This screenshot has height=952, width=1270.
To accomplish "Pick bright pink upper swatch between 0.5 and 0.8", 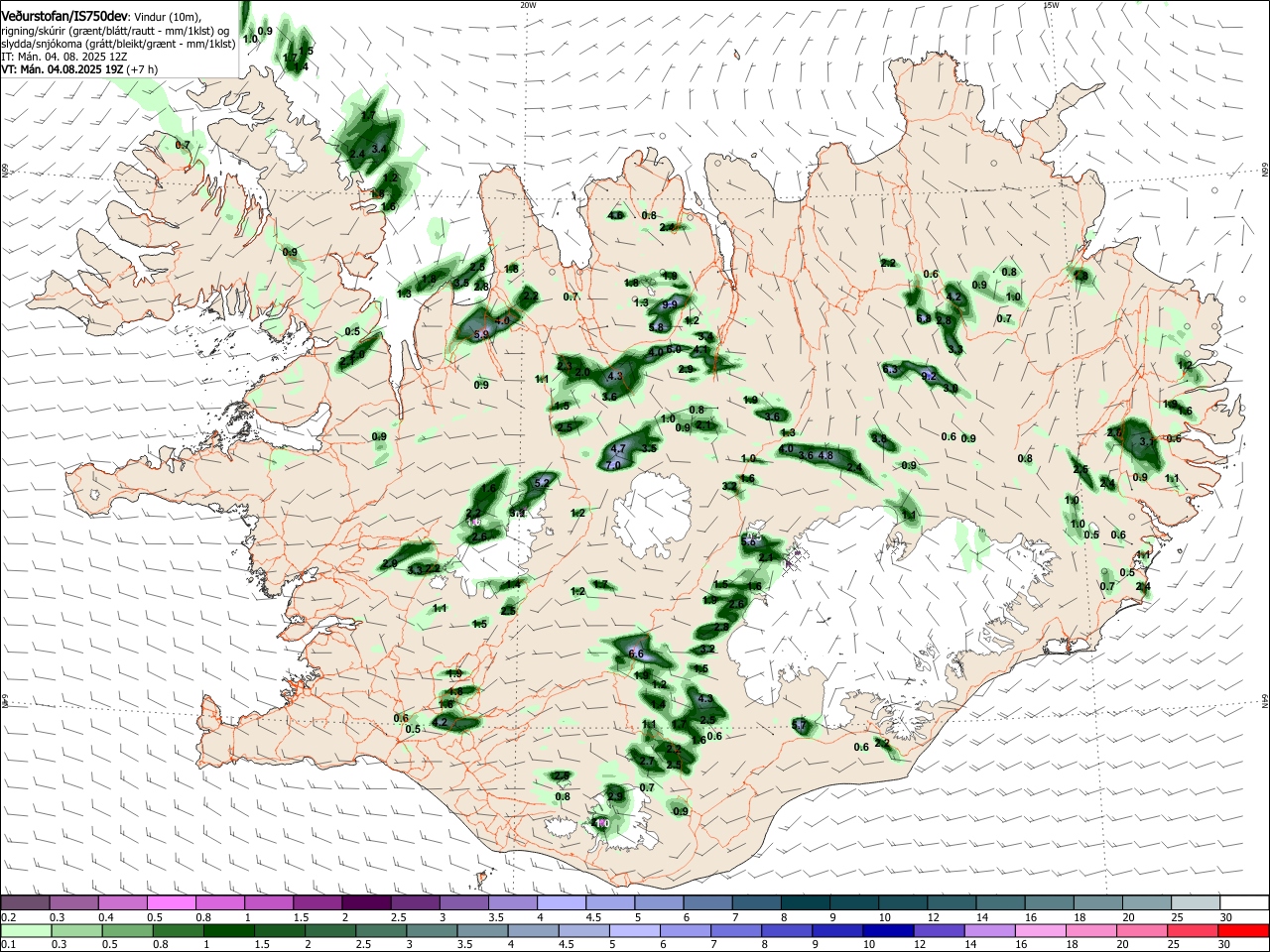I will pyautogui.click(x=171, y=903).
